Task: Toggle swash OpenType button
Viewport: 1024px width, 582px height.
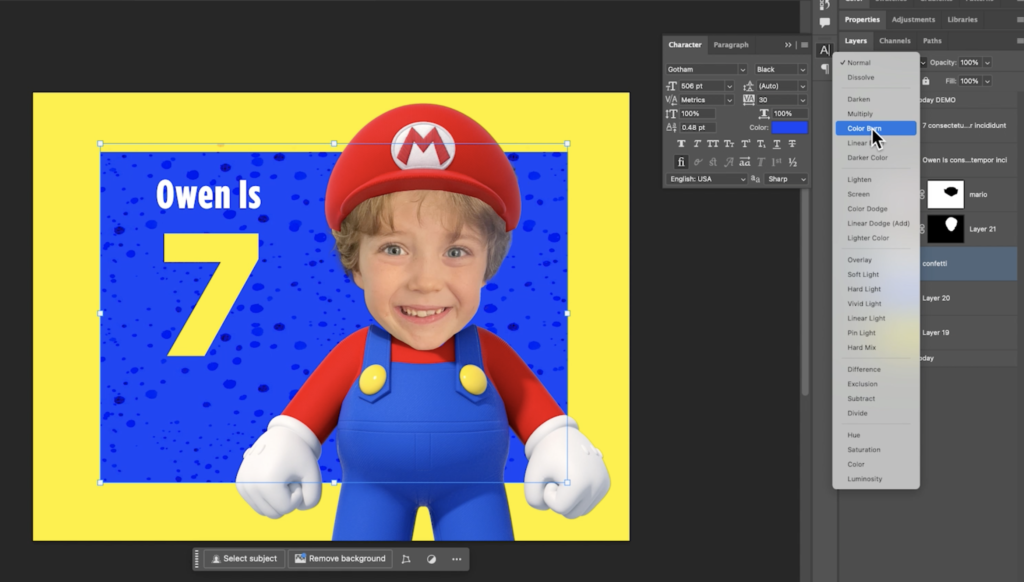Action: click(x=729, y=162)
